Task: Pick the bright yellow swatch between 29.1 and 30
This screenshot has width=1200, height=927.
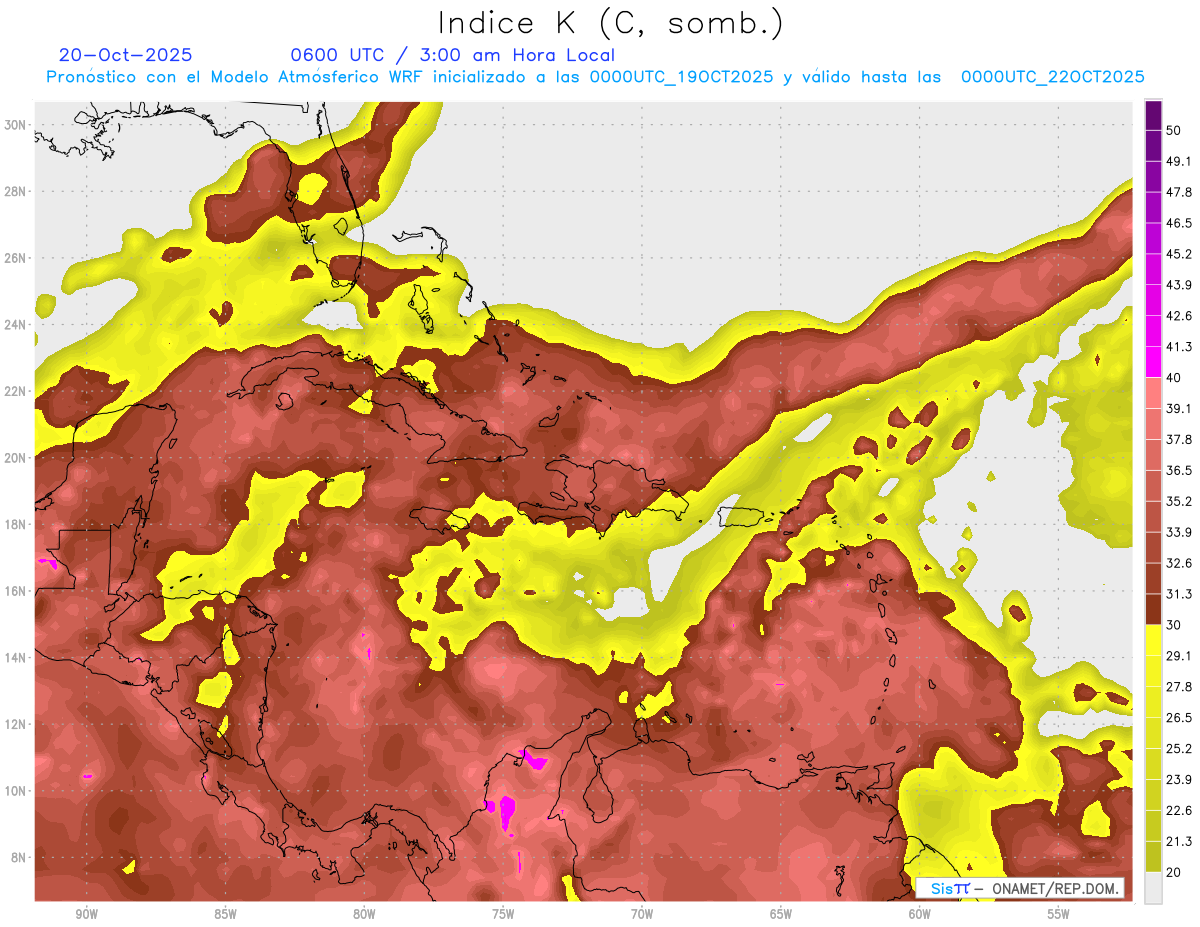Action: (x=1153, y=640)
